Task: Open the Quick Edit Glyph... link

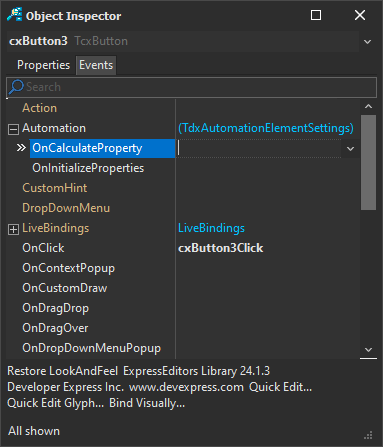Action: pos(55,403)
